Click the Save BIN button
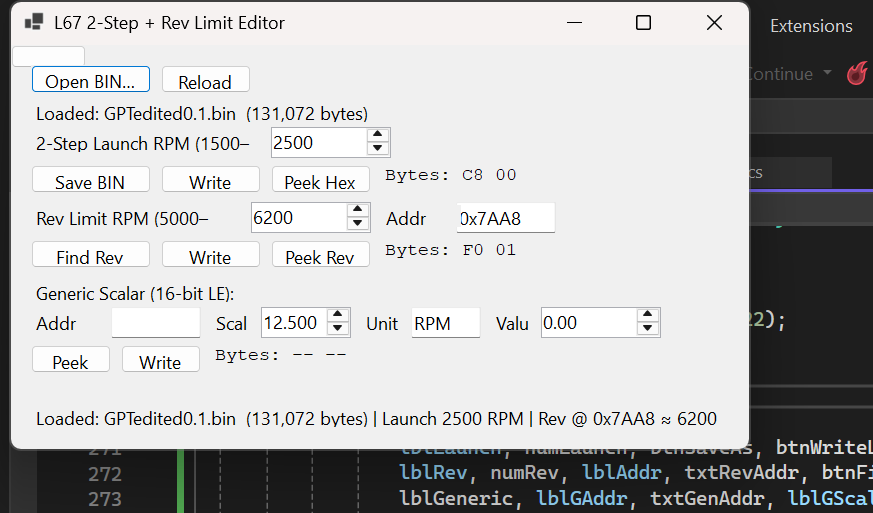This screenshot has height=513, width=873. (x=91, y=181)
